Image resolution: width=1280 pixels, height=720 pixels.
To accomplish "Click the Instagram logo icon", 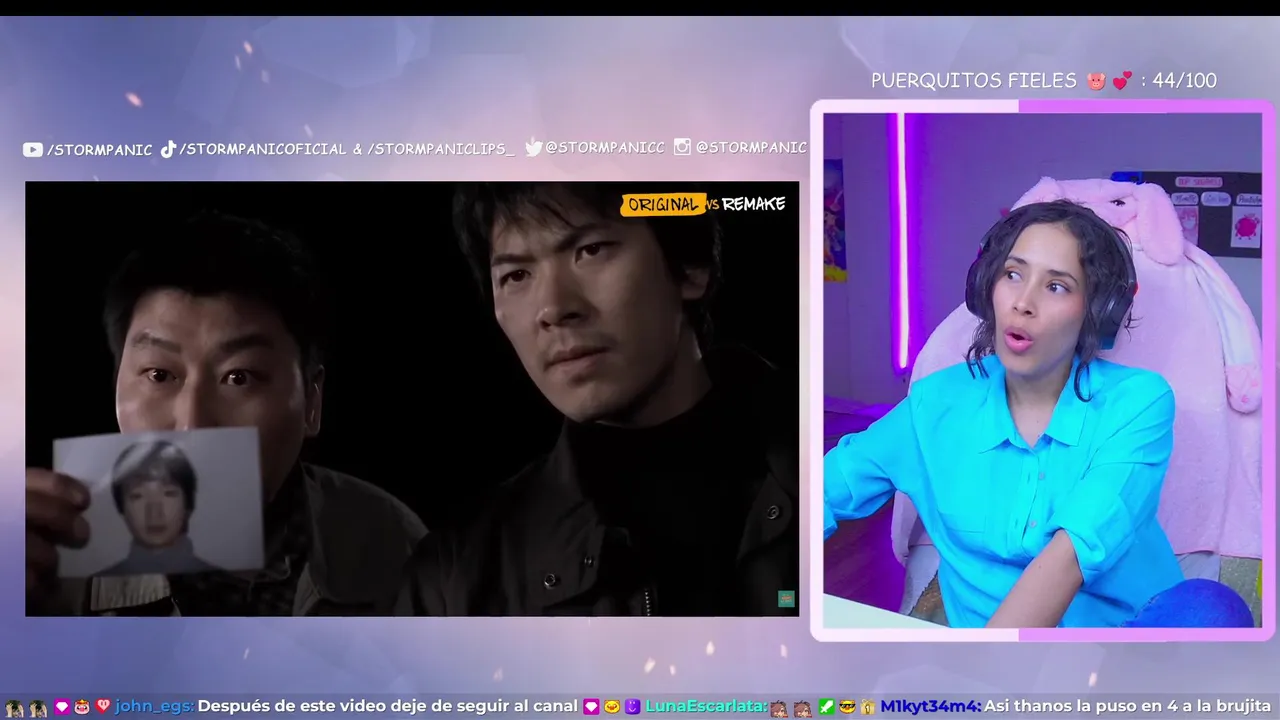I will 682,147.
